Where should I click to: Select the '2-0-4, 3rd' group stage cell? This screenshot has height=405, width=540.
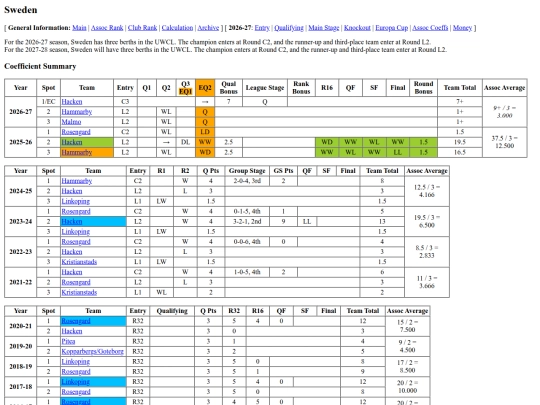pos(247,181)
